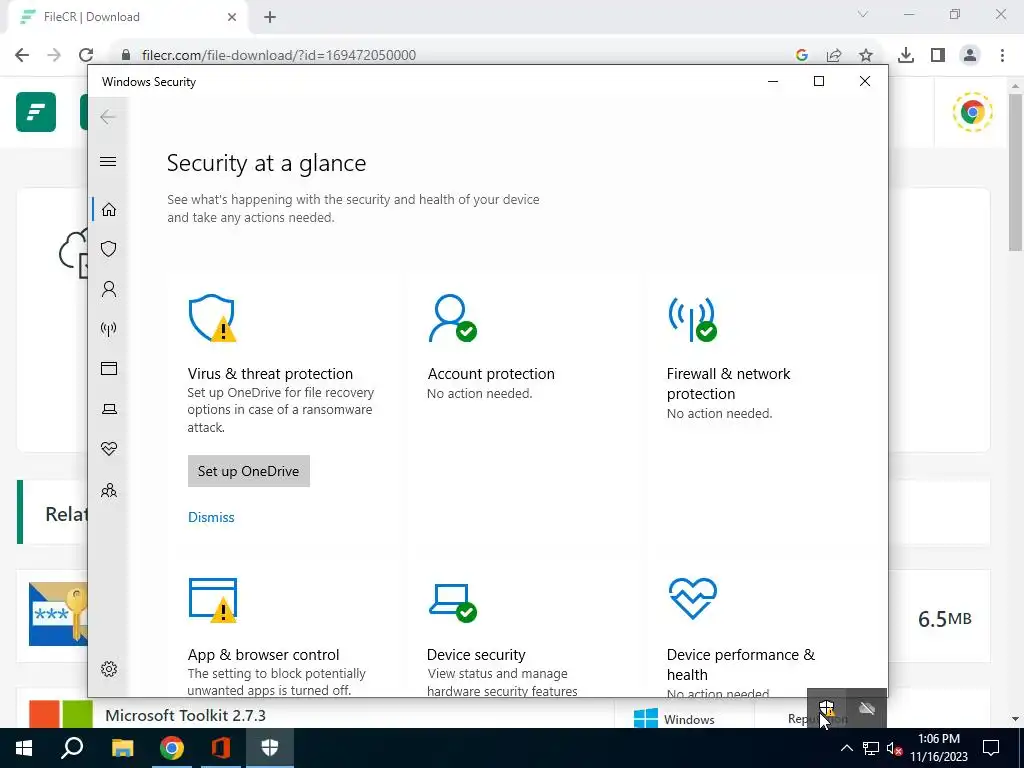The height and width of the screenshot is (768, 1024).
Task: Open Settings gear in Windows Security sidebar
Action: click(109, 669)
